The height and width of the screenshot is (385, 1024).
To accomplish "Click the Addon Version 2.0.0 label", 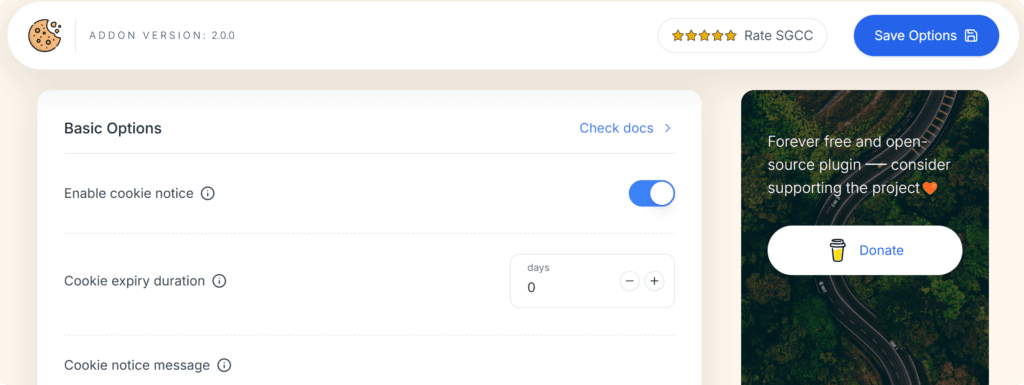I will click(x=162, y=36).
